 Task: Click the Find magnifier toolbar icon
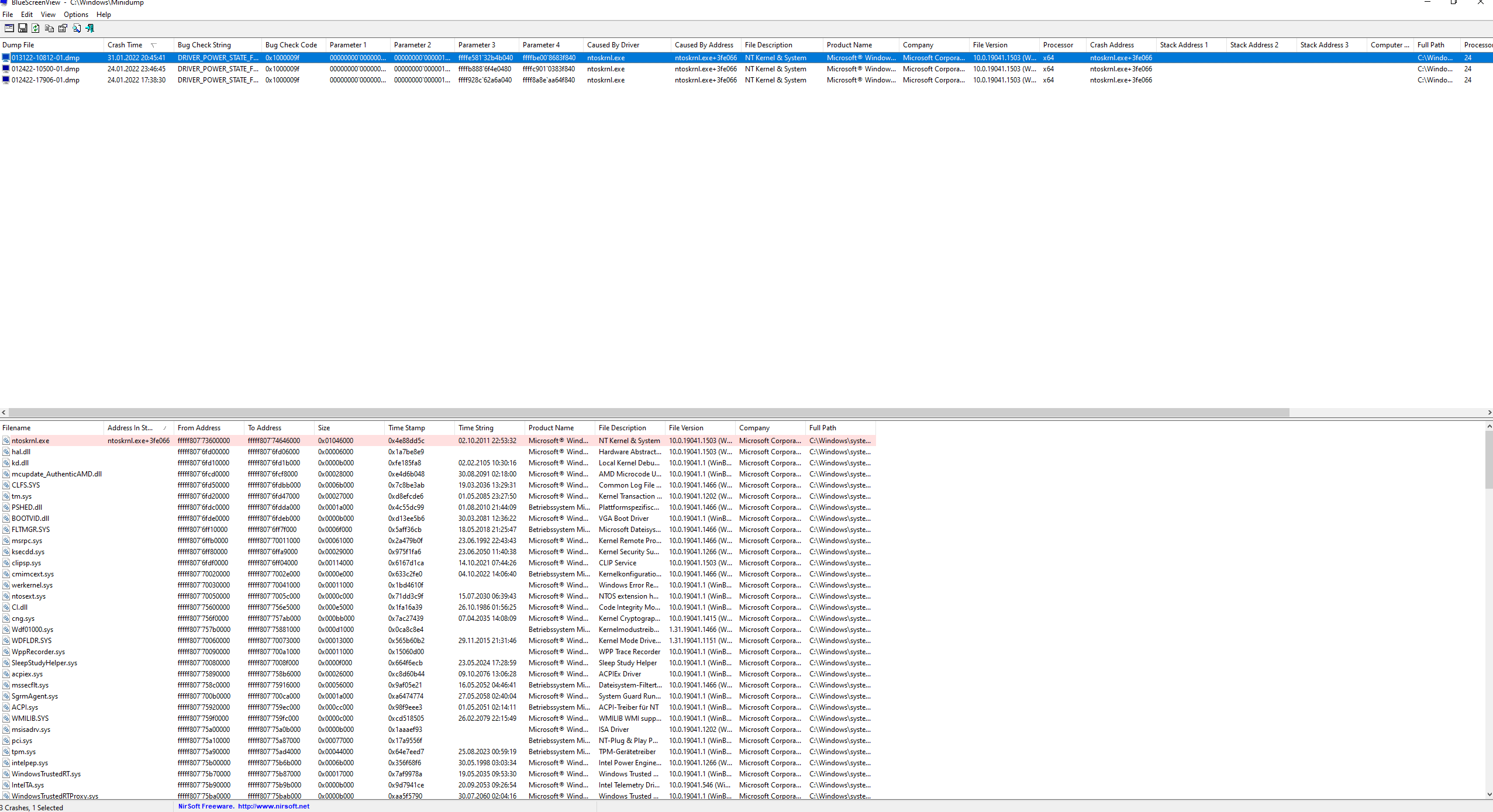coord(76,28)
